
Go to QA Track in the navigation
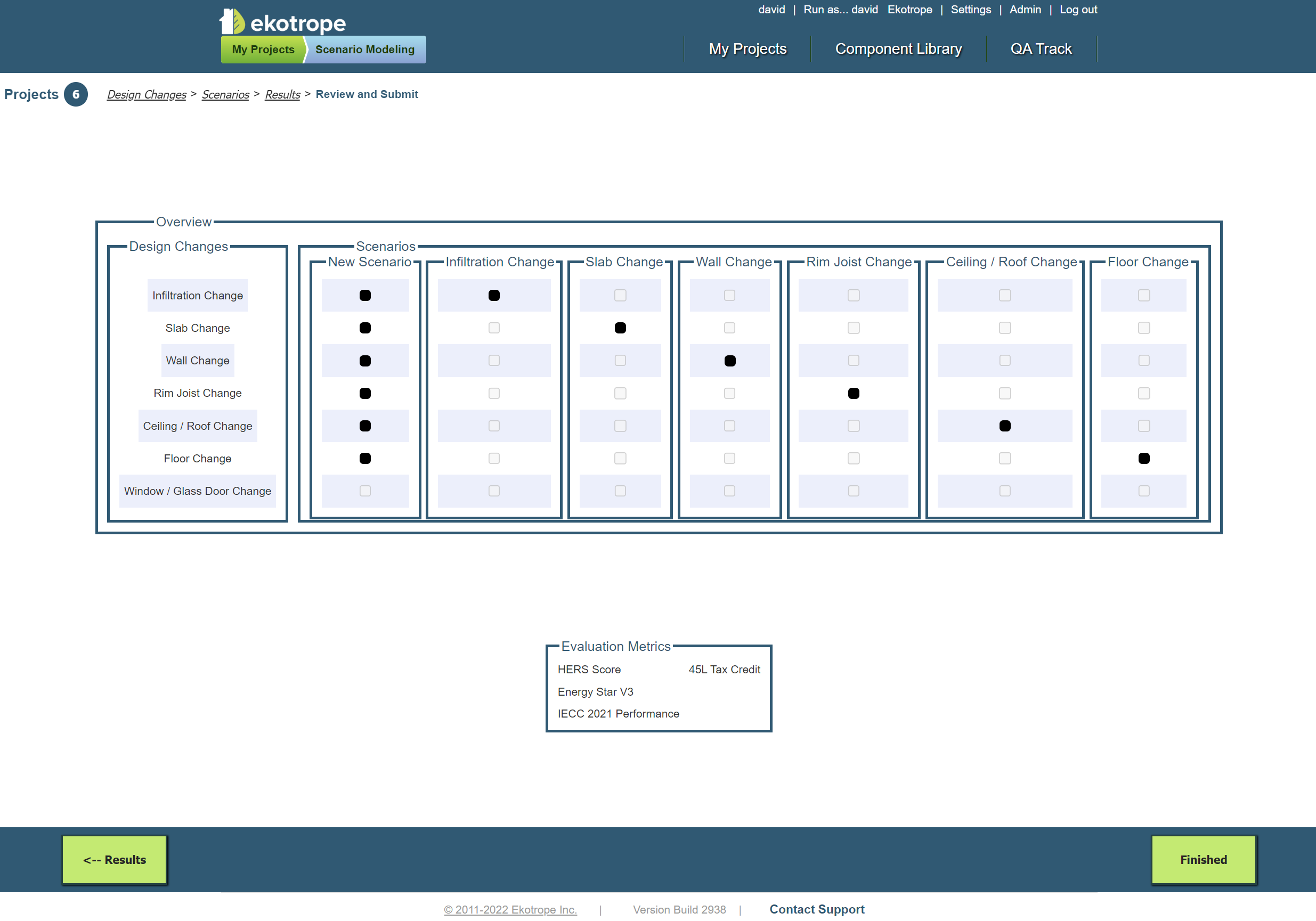pyautogui.click(x=1041, y=48)
